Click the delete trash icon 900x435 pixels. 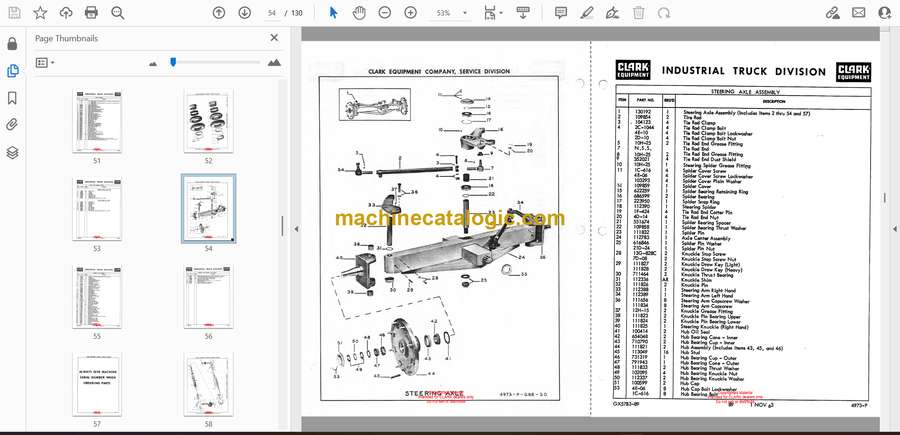[x=638, y=13]
